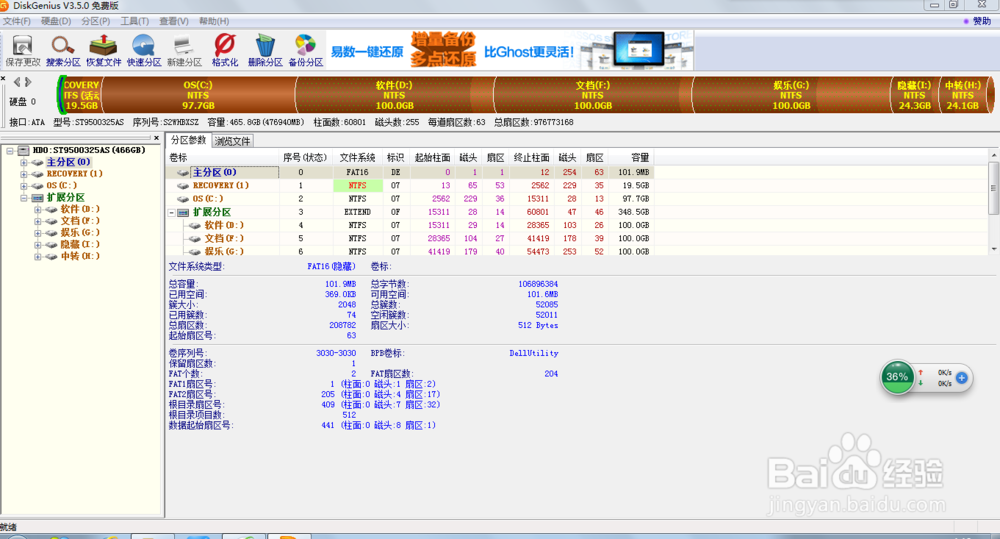Viewport: 1000px width, 539px height.
Task: Go to previous disk with left arrow
Action: click(x=17, y=82)
